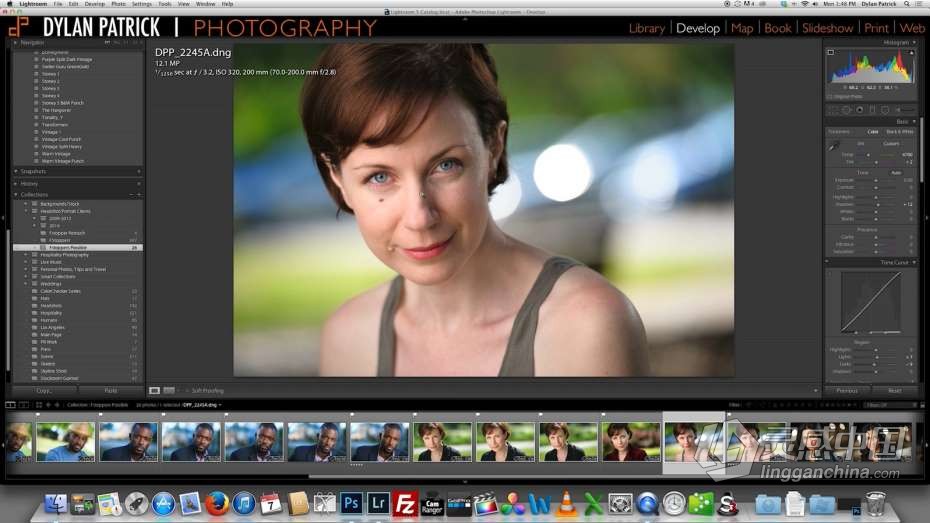Toggle shadow clipping indicator on histogram
This screenshot has height=523, width=930.
[x=831, y=52]
